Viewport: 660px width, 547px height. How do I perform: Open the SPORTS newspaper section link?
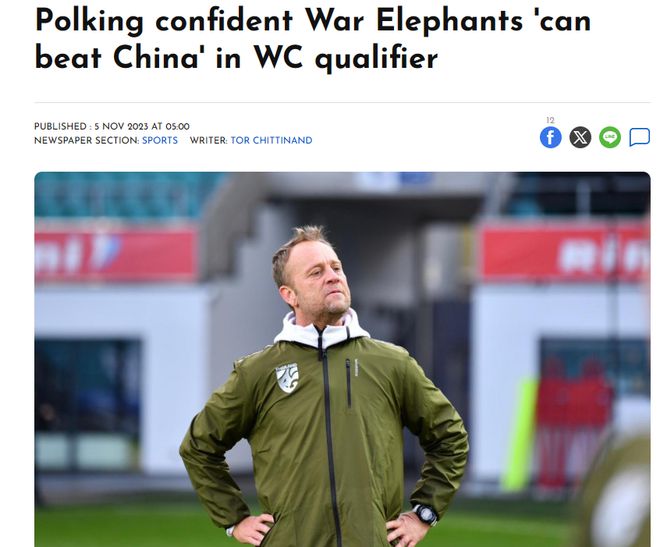pyautogui.click(x=160, y=141)
